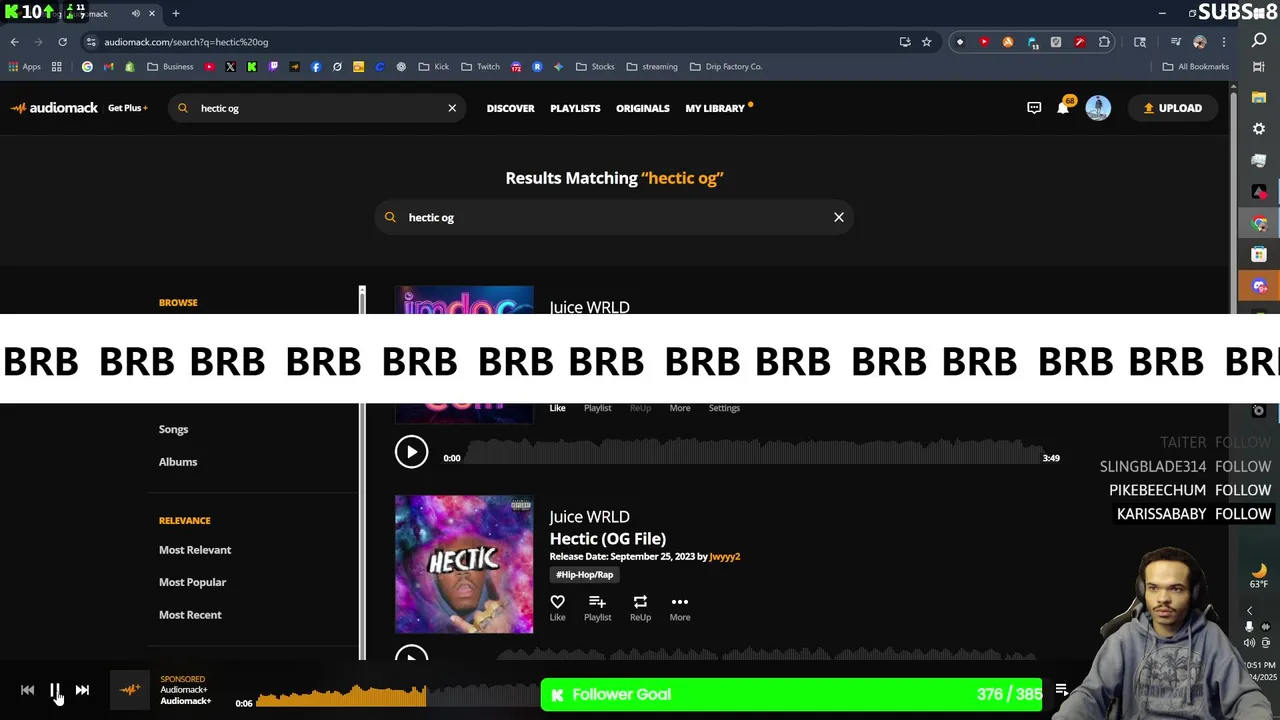Pause the currently playing track

tap(55, 690)
